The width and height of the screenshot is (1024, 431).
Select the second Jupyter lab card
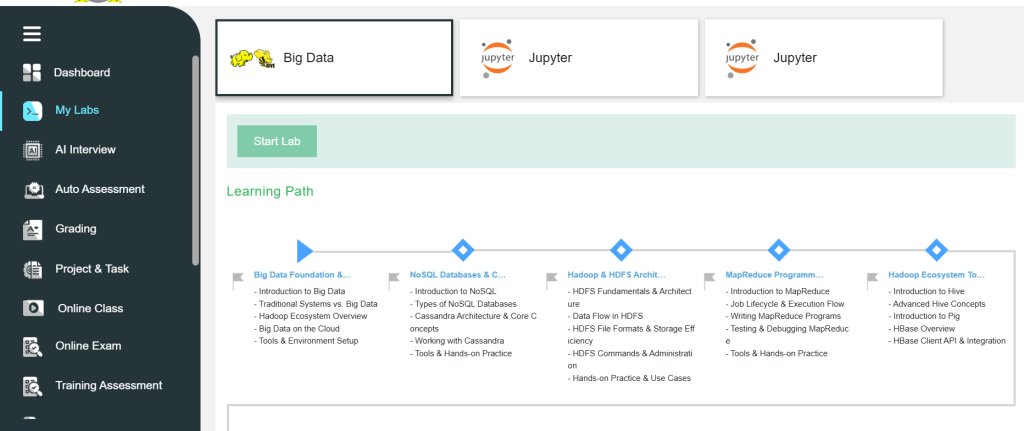pos(823,58)
